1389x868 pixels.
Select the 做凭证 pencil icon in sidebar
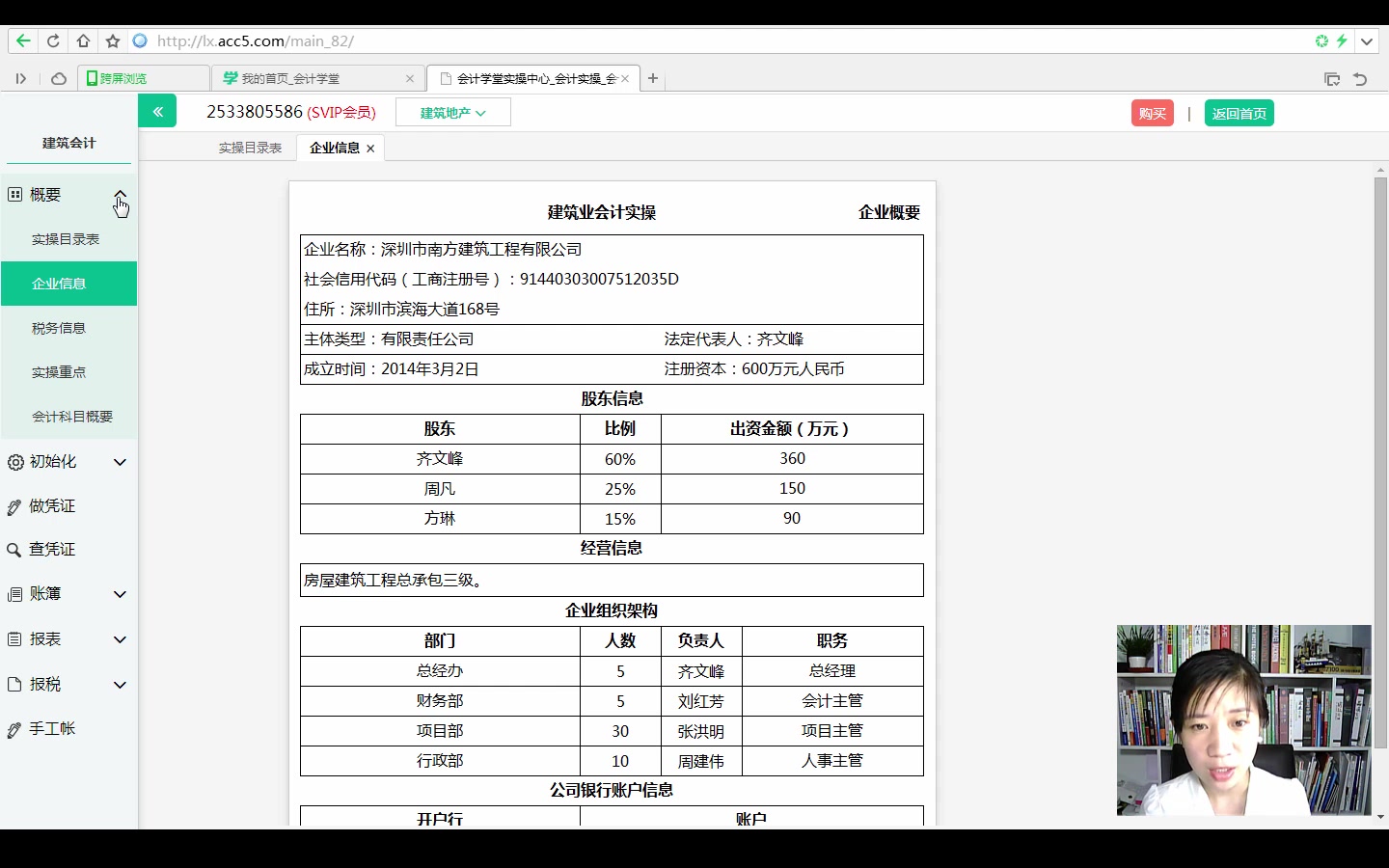point(14,505)
